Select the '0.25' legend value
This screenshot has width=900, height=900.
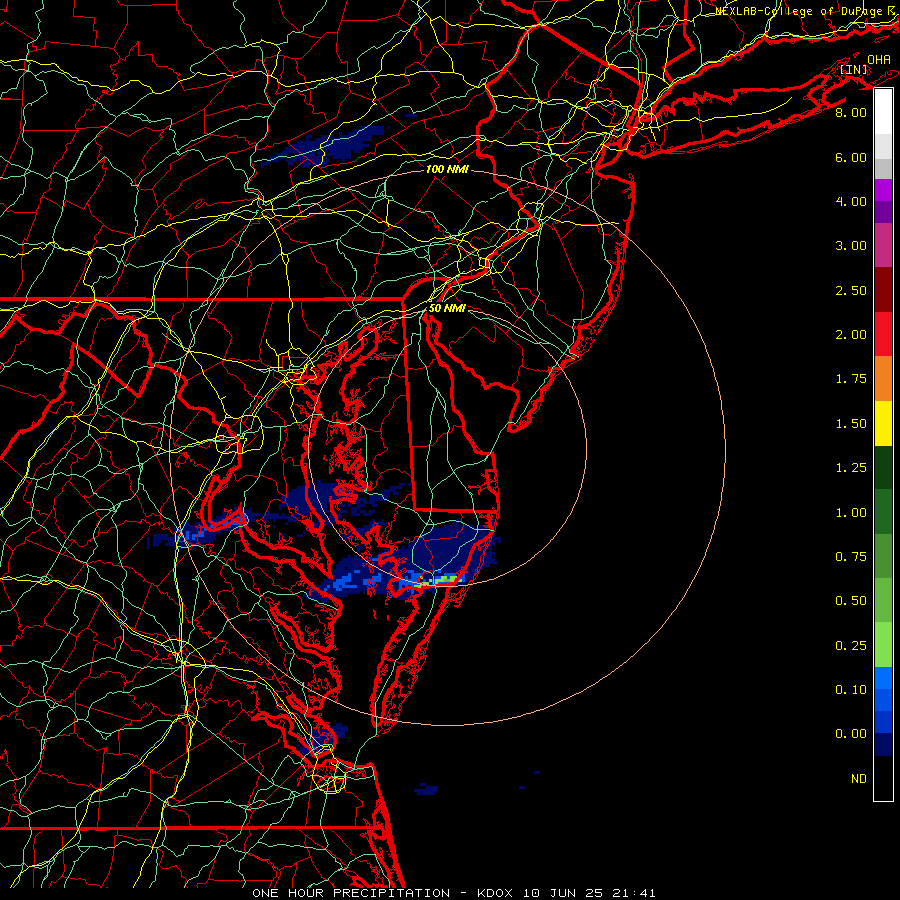click(851, 646)
